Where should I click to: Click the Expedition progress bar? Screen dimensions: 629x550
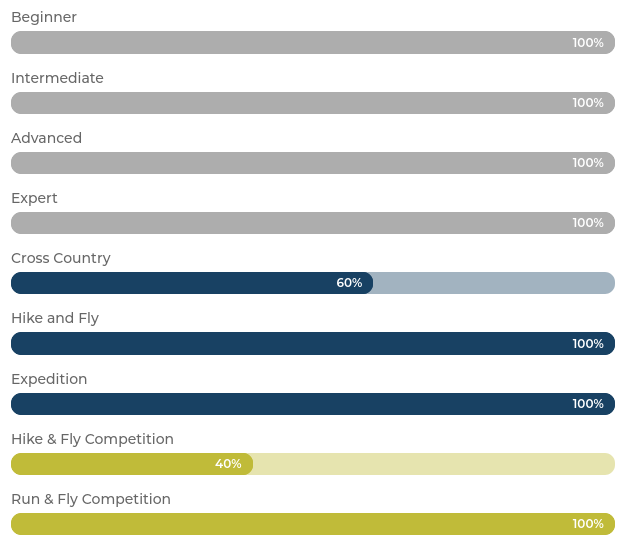(x=312, y=404)
